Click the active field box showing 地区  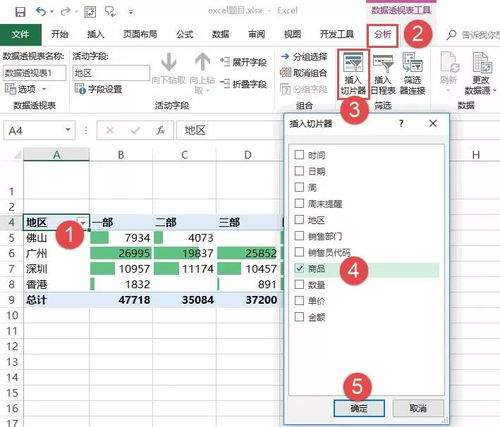tap(111, 73)
